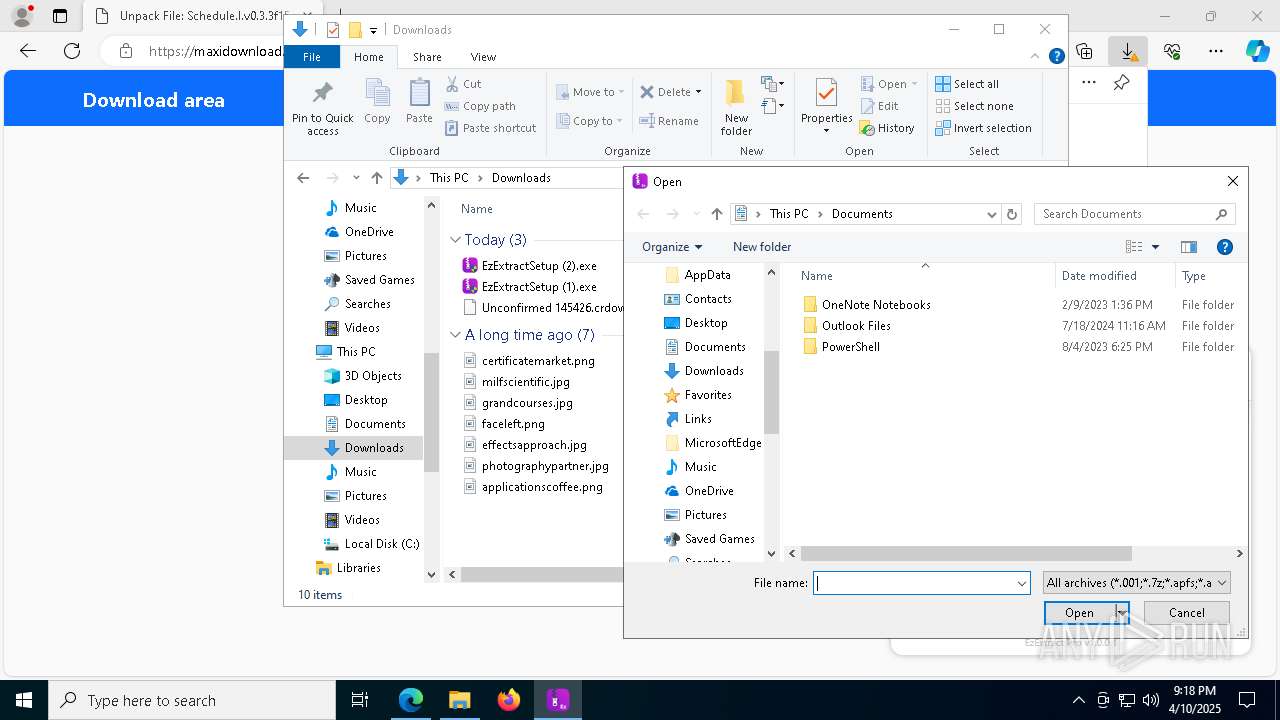This screenshot has width=1280, height=720.
Task: Open Firefox from taskbar
Action: (x=509, y=700)
